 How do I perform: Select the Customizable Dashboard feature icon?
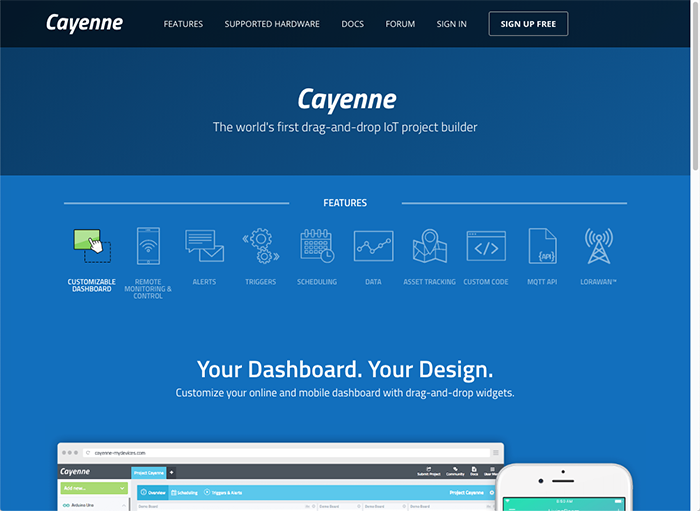[92, 246]
